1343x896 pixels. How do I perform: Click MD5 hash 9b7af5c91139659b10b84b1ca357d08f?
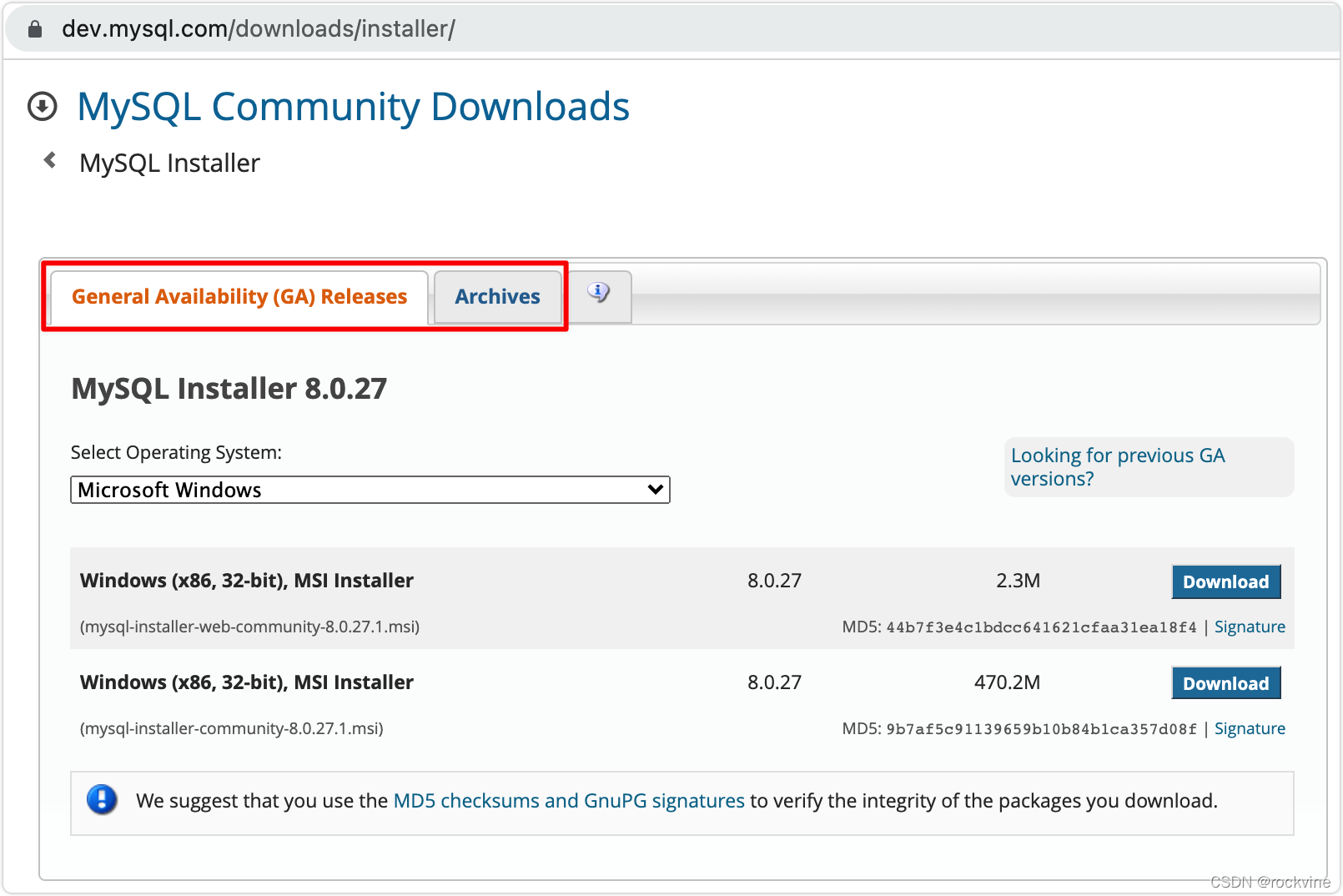coord(1041,729)
